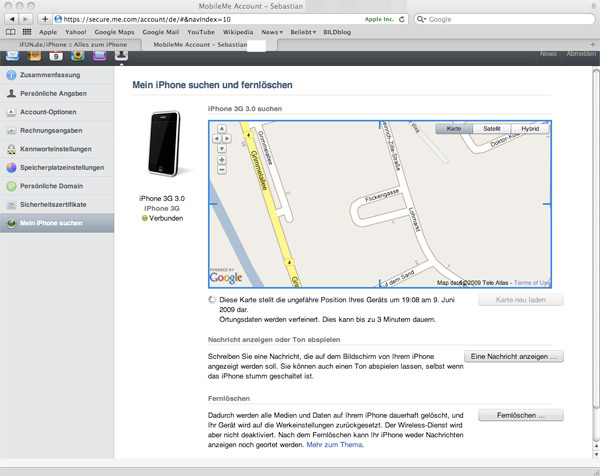This screenshot has height=476, width=600.
Task: Pan map right with arrow control
Action: click(x=227, y=139)
